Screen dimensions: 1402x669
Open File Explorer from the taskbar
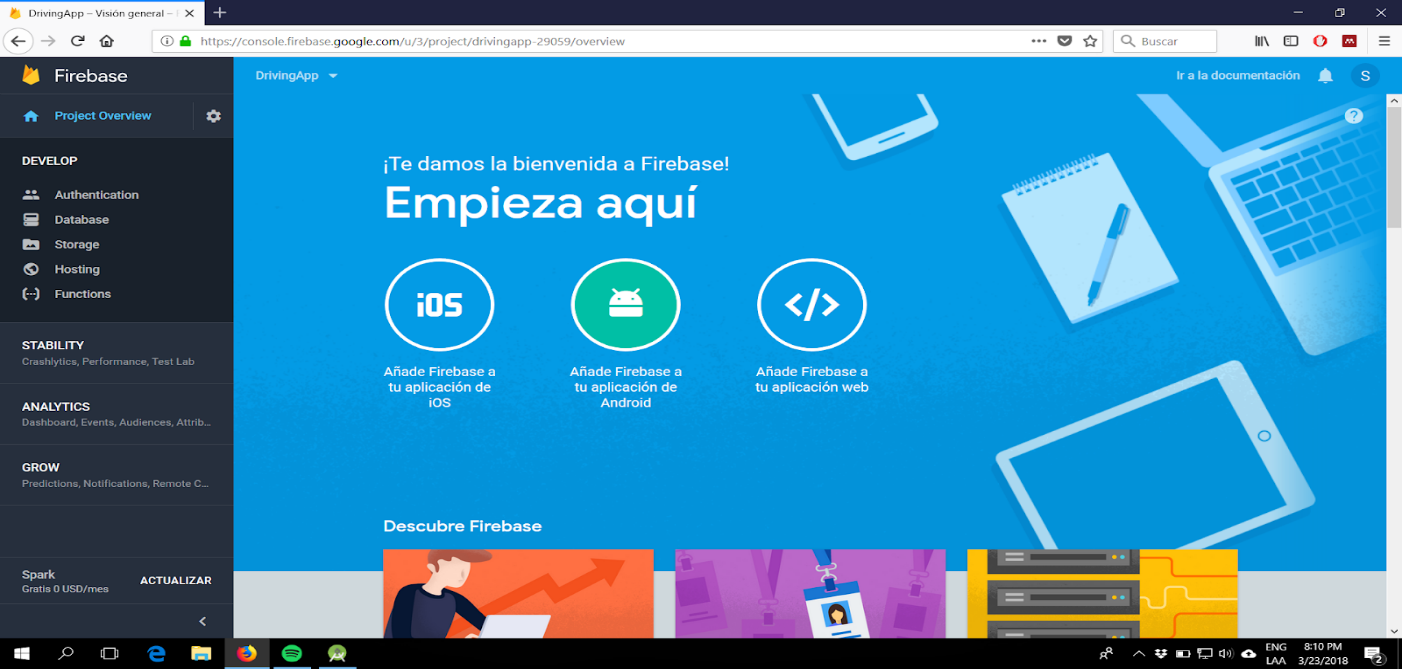[201, 654]
